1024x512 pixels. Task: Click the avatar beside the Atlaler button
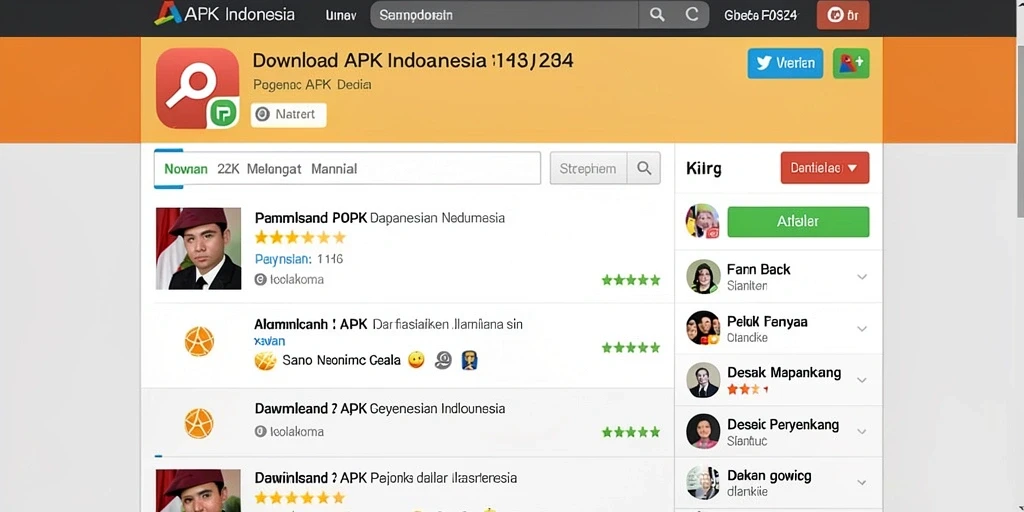click(x=703, y=221)
